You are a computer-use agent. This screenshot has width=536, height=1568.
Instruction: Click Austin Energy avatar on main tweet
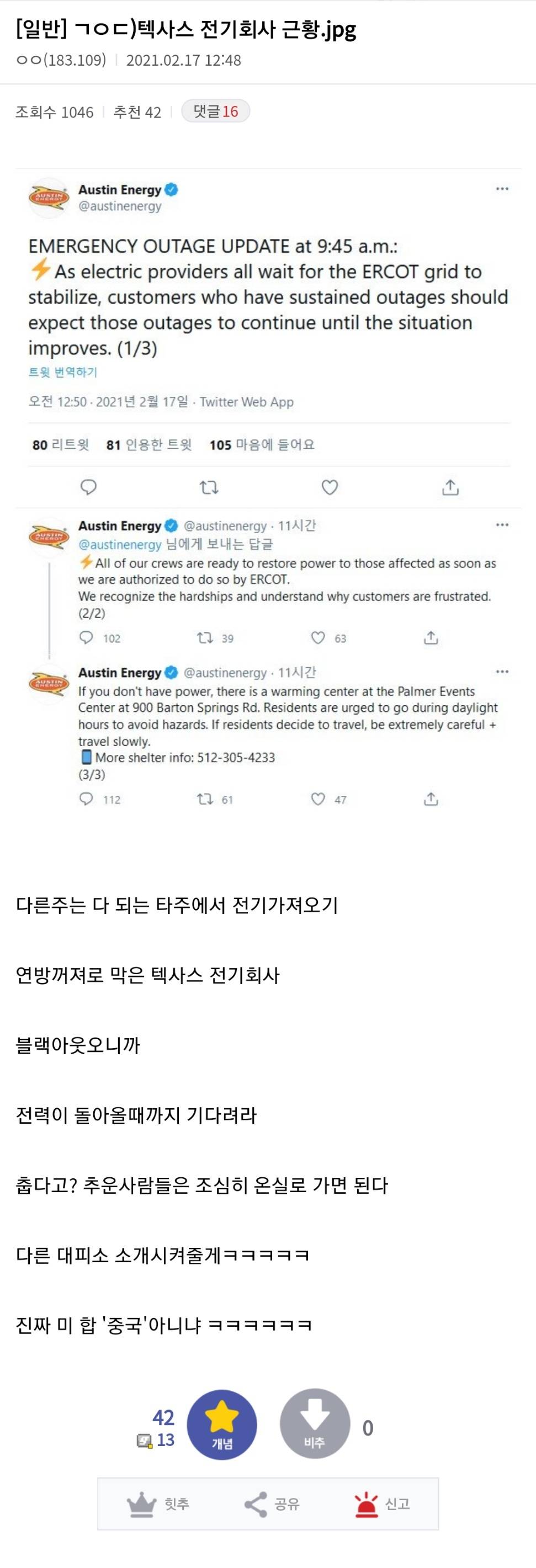pyautogui.click(x=49, y=197)
